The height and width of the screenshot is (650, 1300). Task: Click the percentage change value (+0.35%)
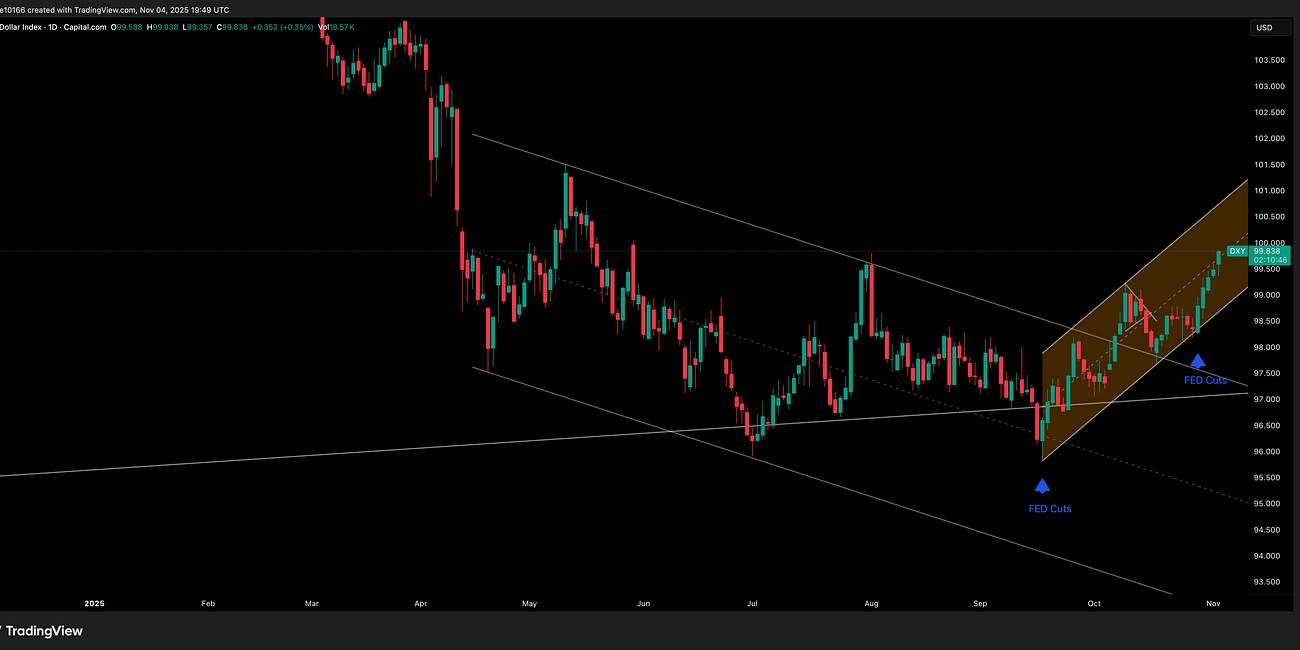pos(295,27)
